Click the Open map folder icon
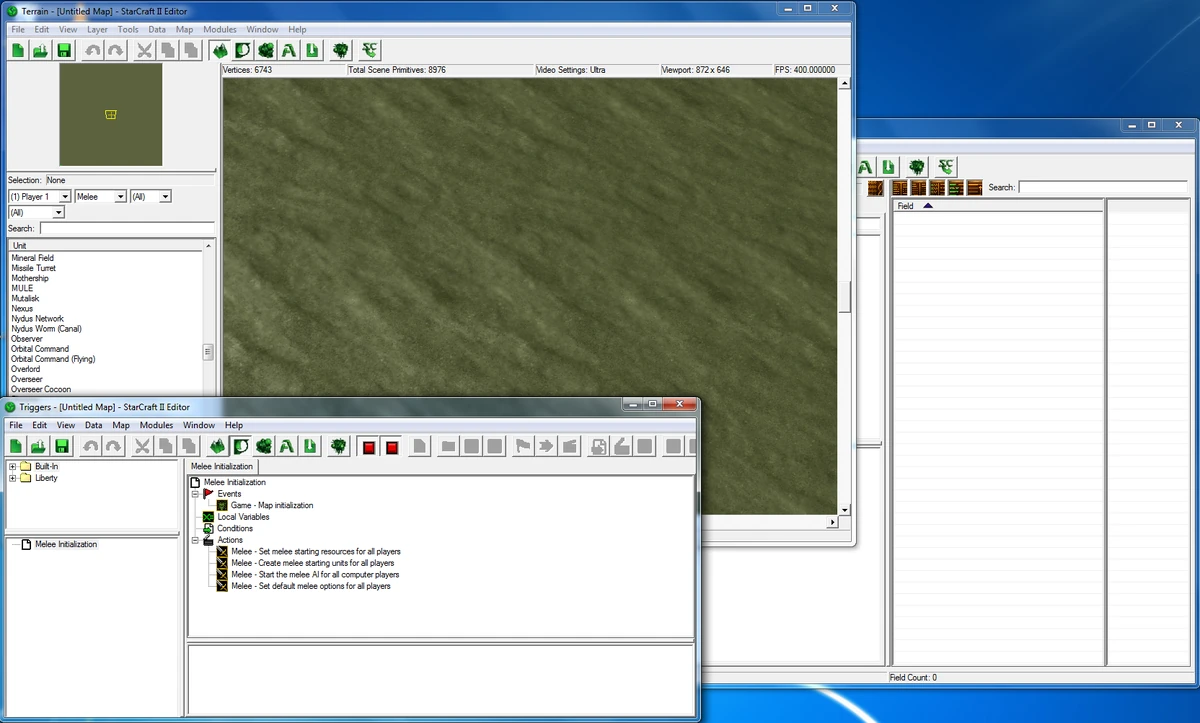Image resolution: width=1200 pixels, height=723 pixels. click(x=39, y=50)
